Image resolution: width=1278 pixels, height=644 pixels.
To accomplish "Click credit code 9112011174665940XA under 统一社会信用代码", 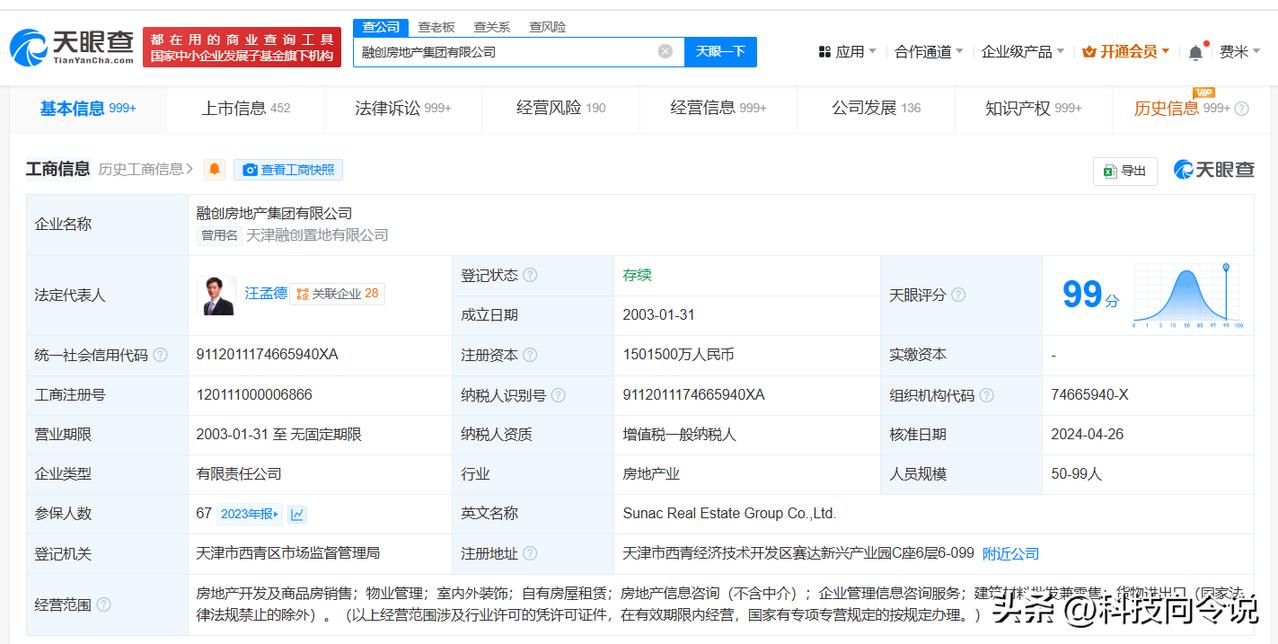I will pyautogui.click(x=267, y=355).
